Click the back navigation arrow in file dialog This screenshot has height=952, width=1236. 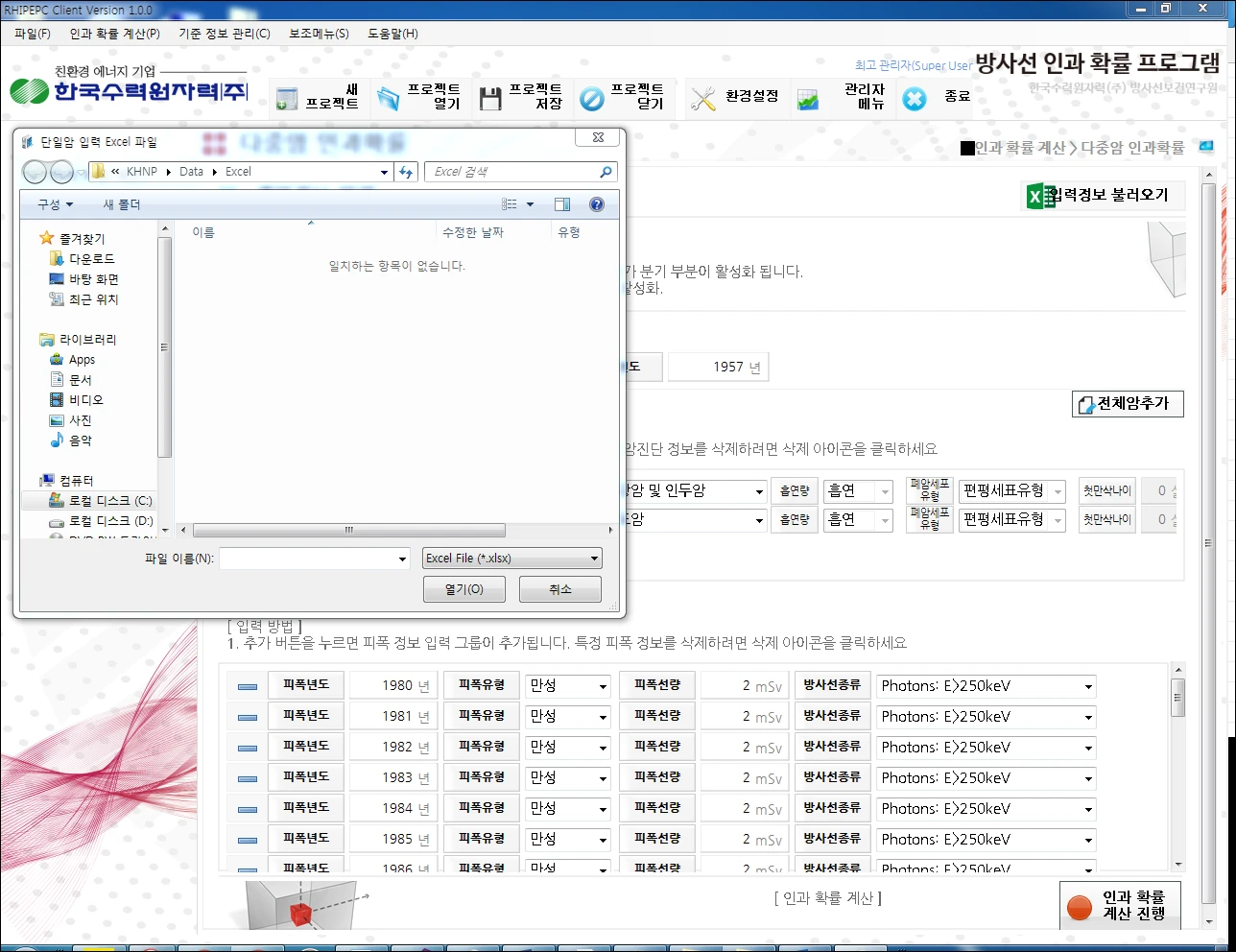click(35, 172)
